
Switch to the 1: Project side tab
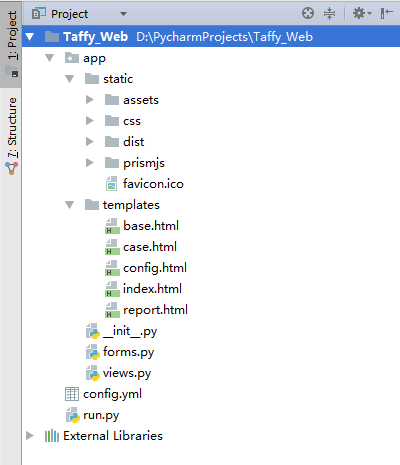pyautogui.click(x=11, y=44)
